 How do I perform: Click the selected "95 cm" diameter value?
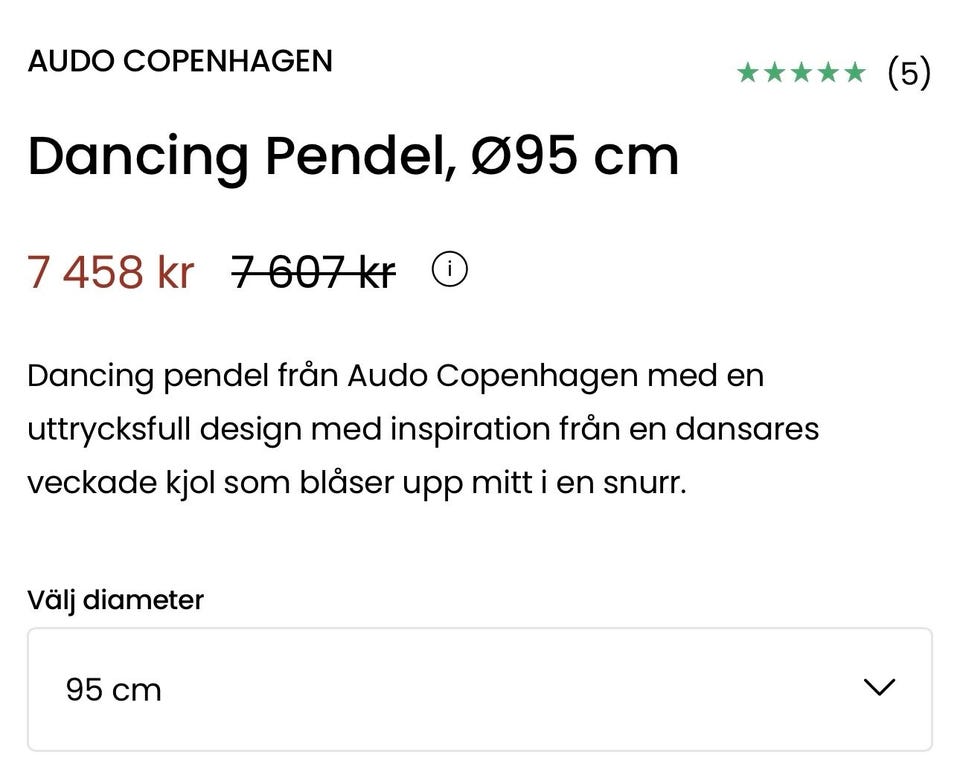113,690
